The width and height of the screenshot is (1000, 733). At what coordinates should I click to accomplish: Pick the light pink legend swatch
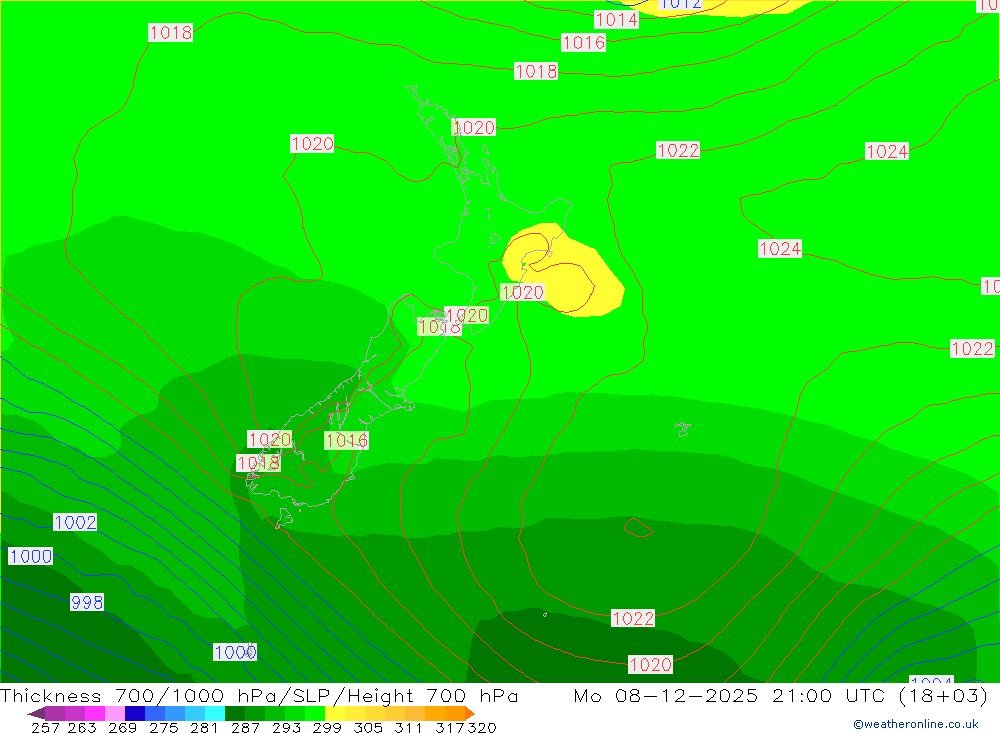point(113,713)
